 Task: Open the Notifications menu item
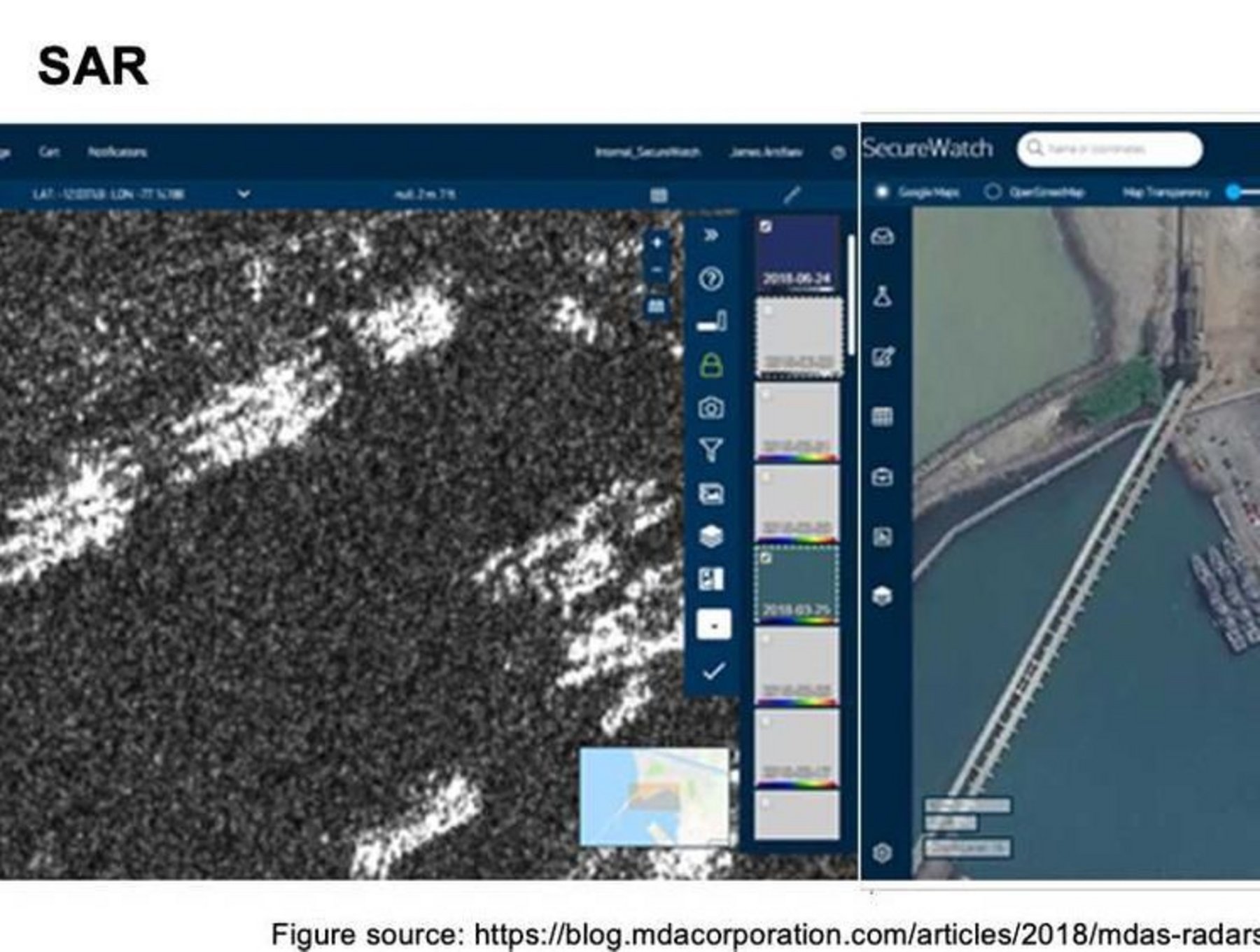[x=117, y=152]
